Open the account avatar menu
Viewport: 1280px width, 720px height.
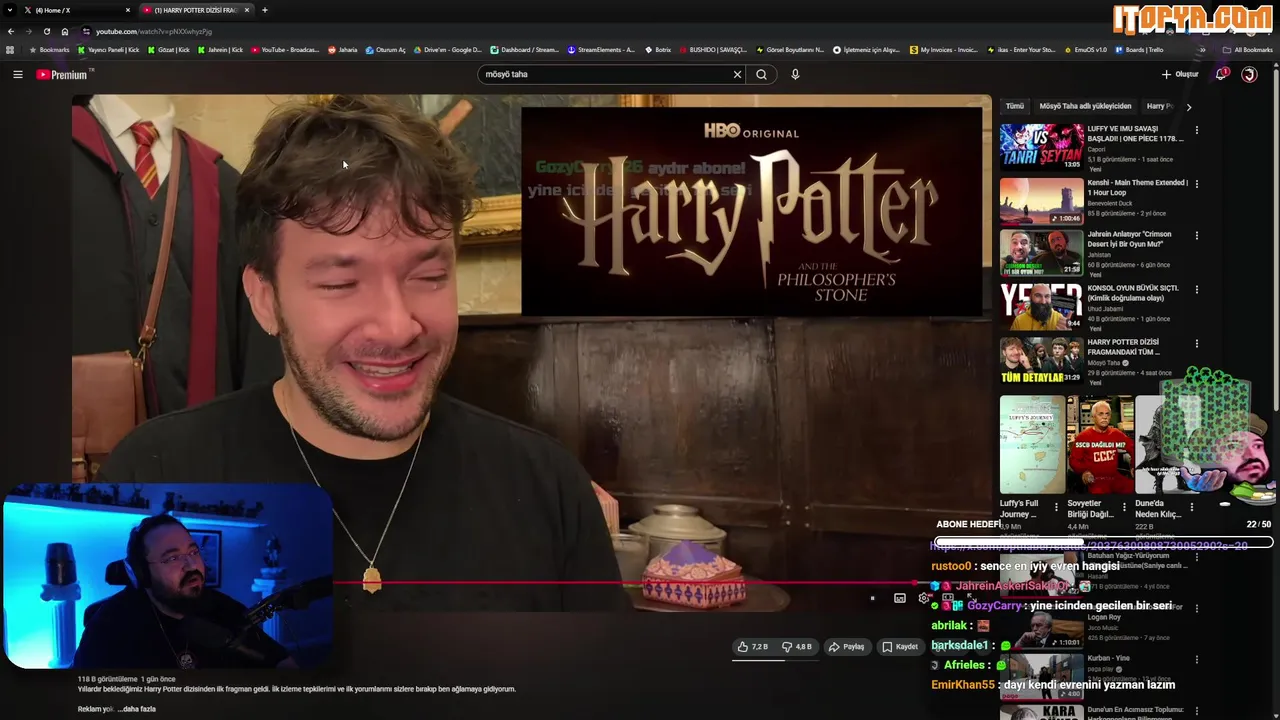click(x=1249, y=74)
